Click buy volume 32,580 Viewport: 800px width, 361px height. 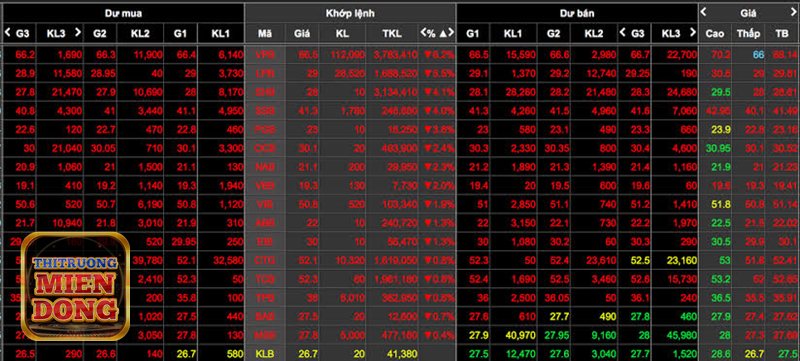pyautogui.click(x=228, y=261)
